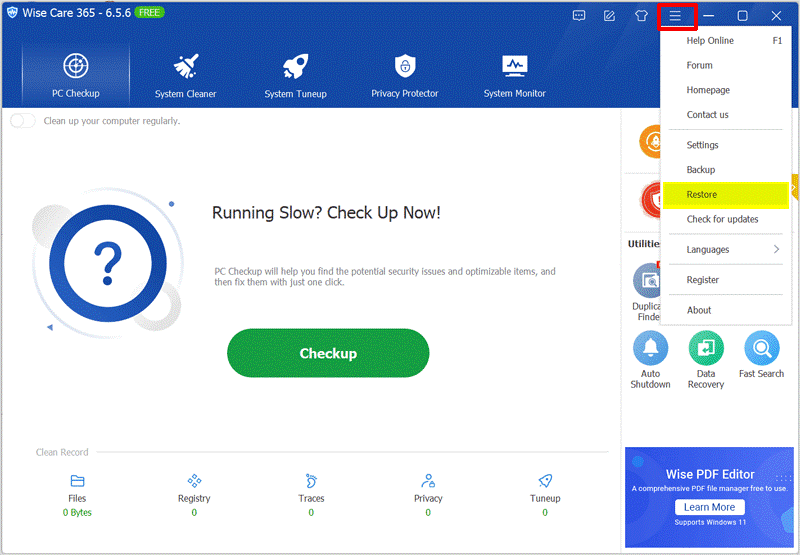
Task: Click the edit note icon in title bar
Action: (x=610, y=16)
